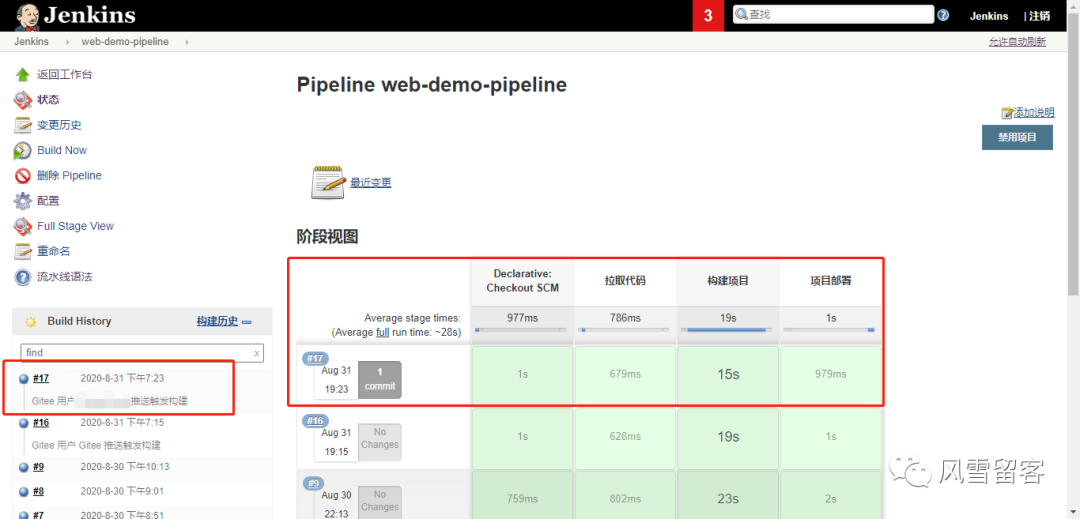Open the 返回工作台 link
The image size is (1080, 519).
click(65, 74)
